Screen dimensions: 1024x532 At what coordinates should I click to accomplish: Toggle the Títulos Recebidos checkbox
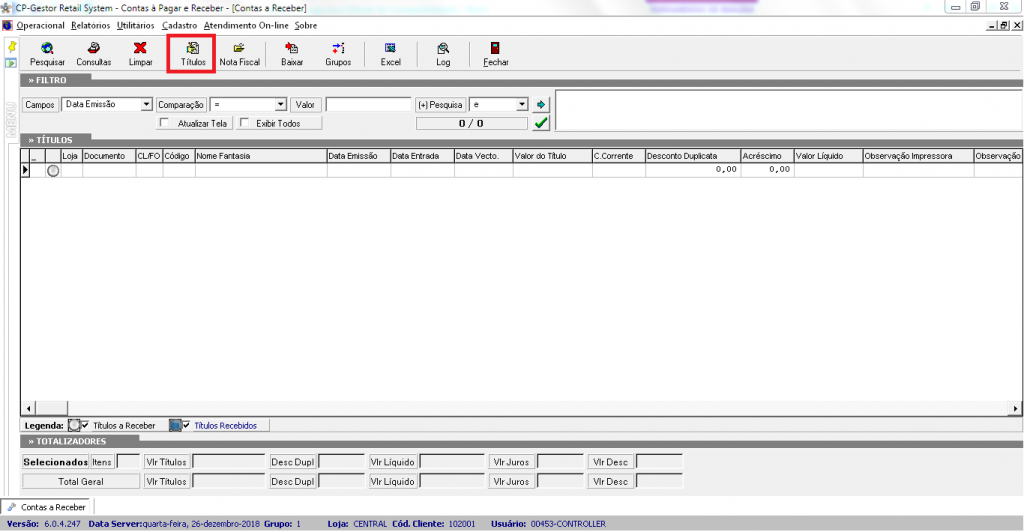click(187, 426)
